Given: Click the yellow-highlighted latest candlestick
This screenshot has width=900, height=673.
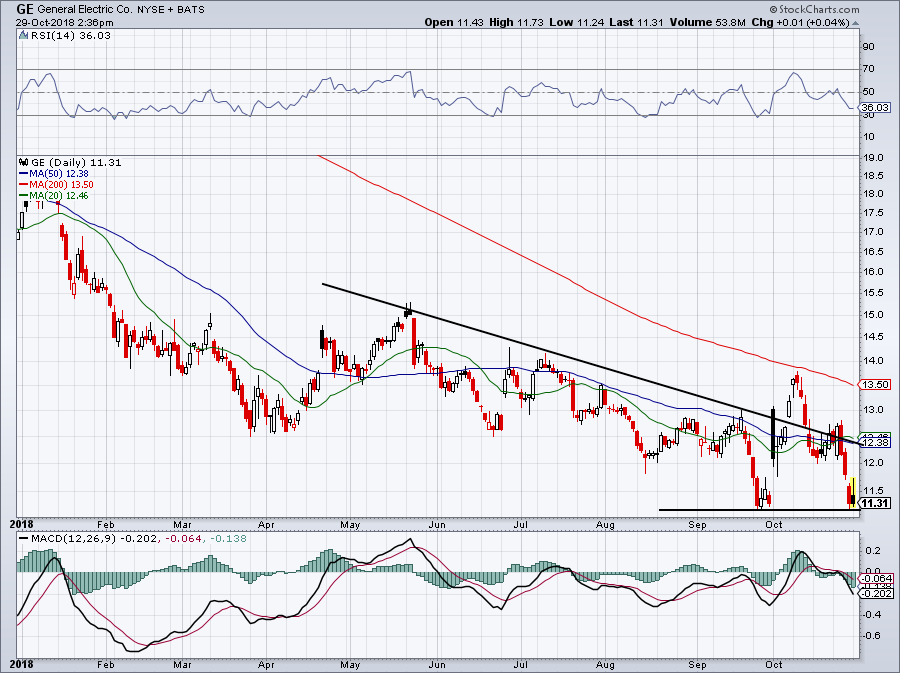Looking at the screenshot, I should (x=854, y=492).
